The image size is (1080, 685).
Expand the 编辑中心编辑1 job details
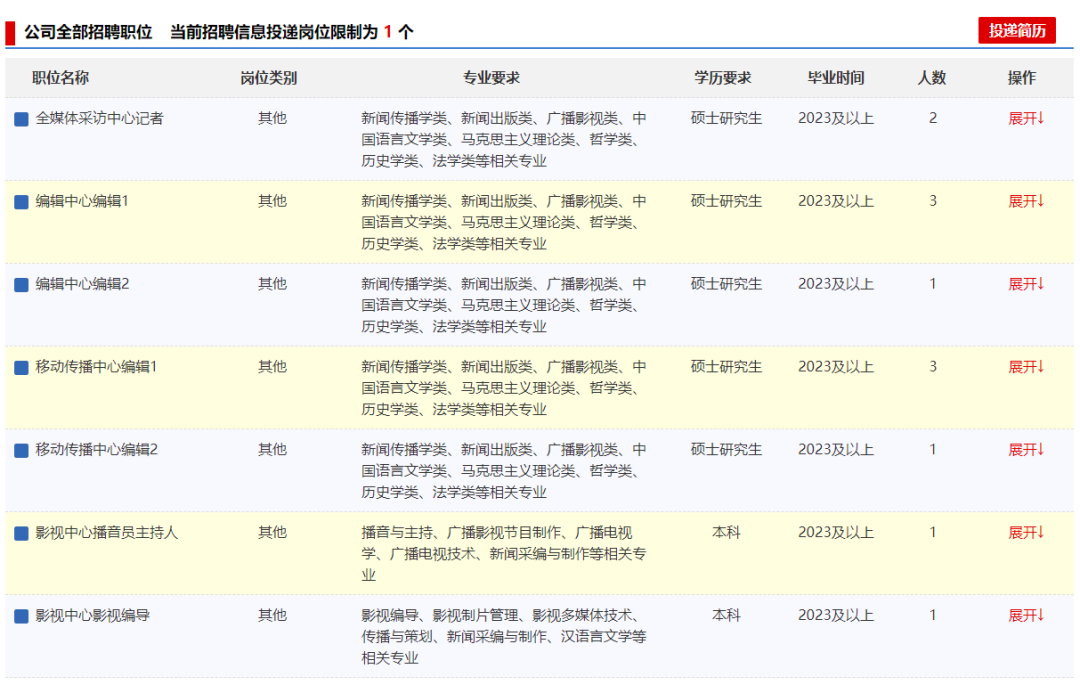[x=1025, y=201]
